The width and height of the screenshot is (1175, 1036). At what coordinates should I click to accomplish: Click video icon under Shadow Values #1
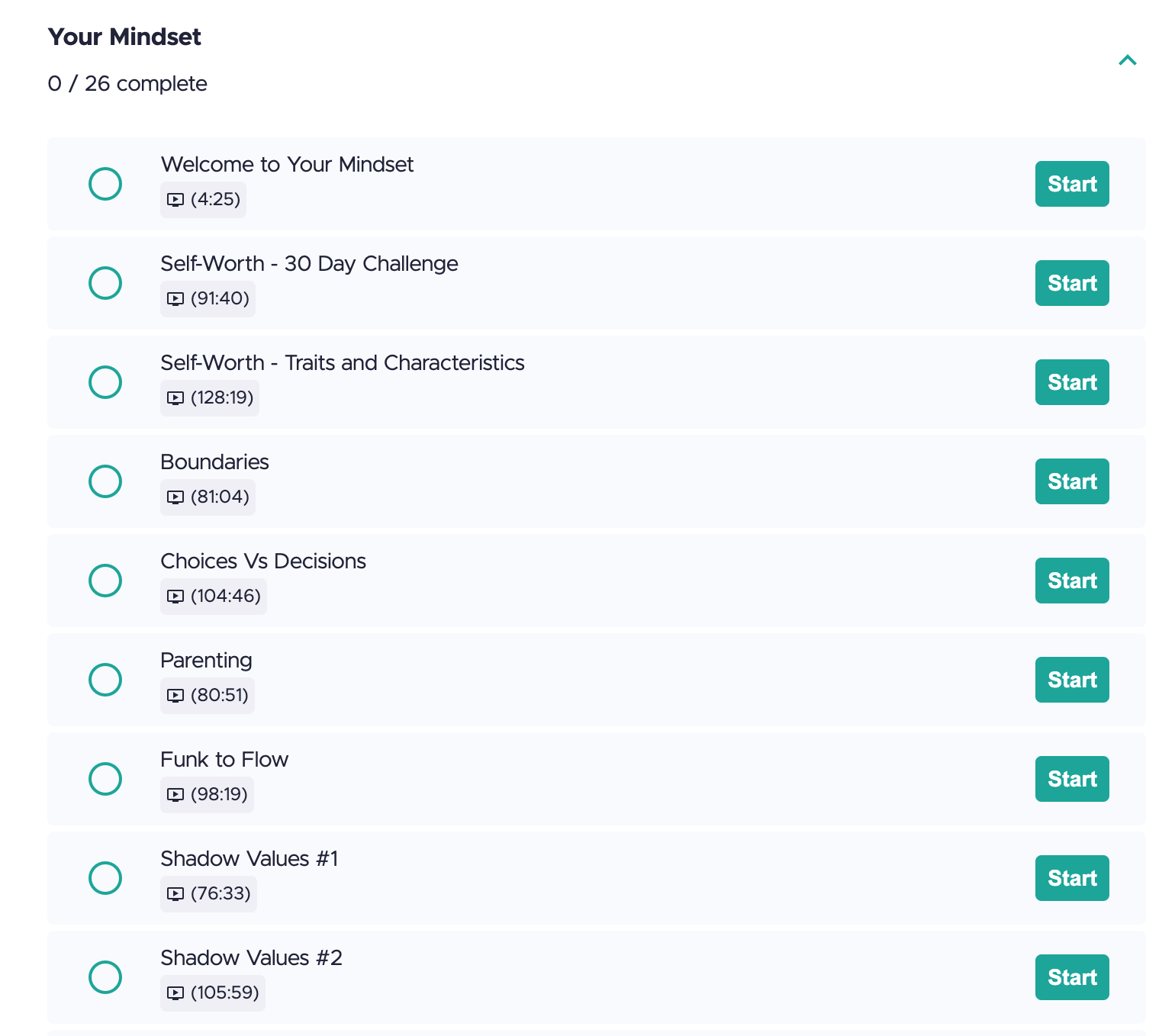coord(175,894)
